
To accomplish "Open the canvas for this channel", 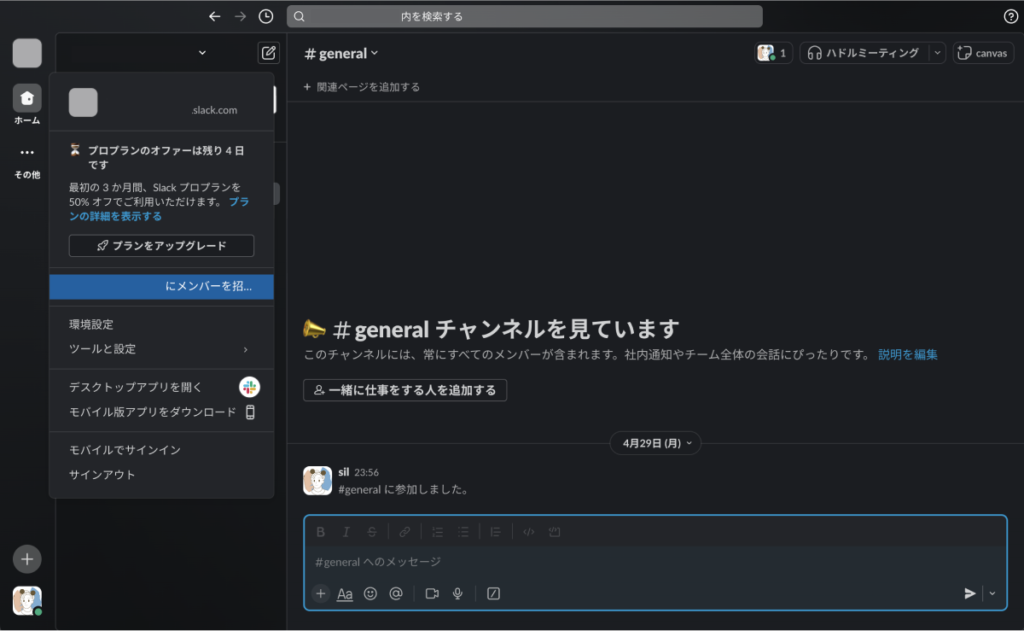I will pos(983,53).
